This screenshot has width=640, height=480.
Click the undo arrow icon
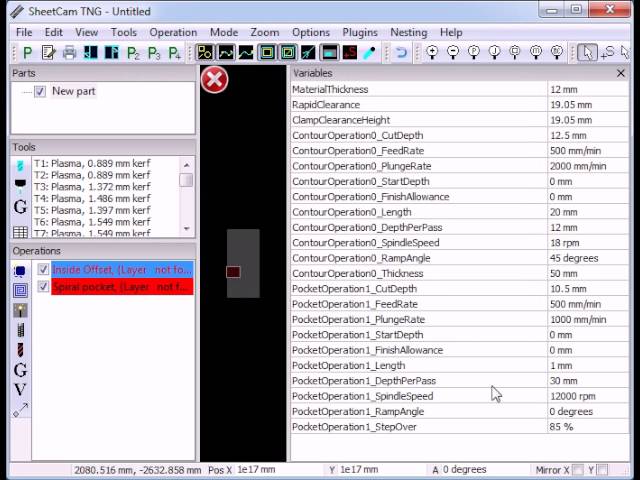click(x=401, y=53)
